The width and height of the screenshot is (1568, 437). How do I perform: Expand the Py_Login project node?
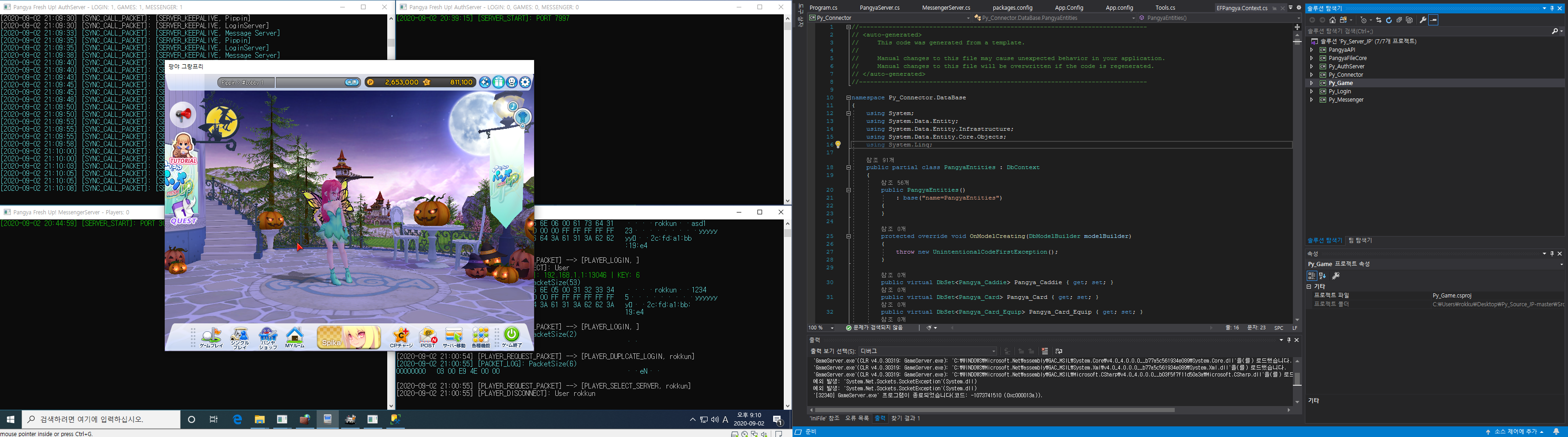(x=1311, y=91)
